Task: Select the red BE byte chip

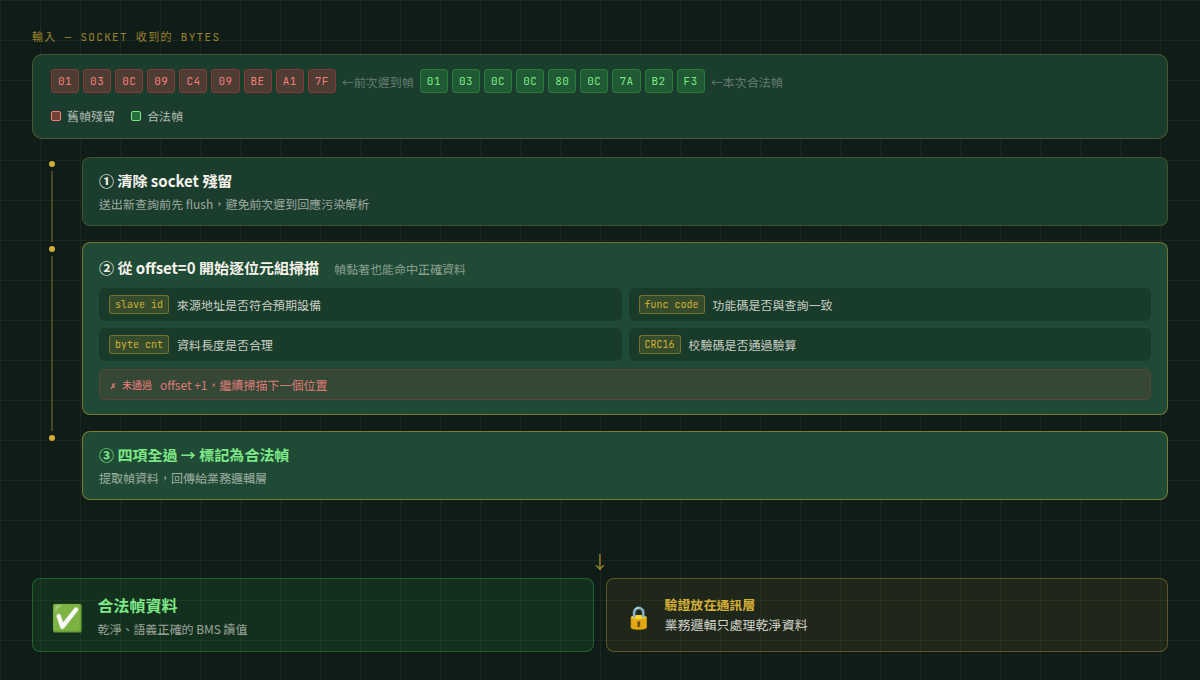Action: pos(258,81)
